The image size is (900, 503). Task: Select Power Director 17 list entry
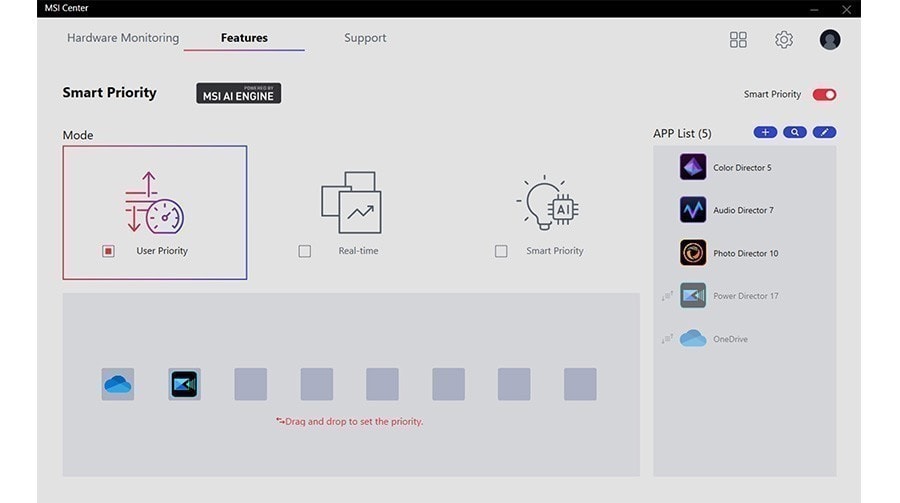pos(729,296)
